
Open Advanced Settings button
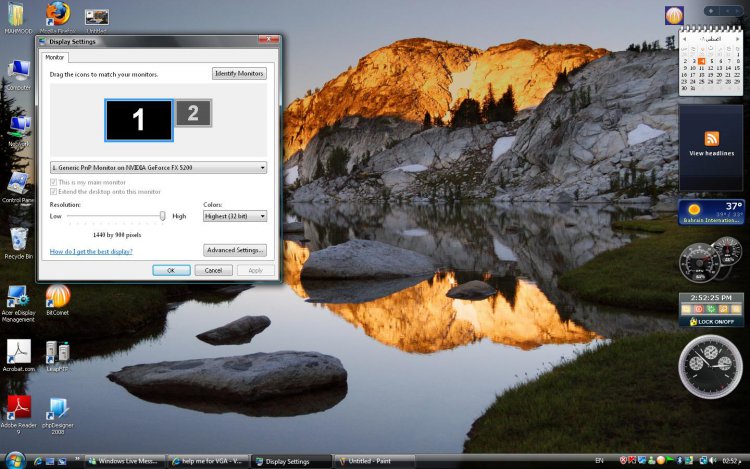tap(235, 250)
